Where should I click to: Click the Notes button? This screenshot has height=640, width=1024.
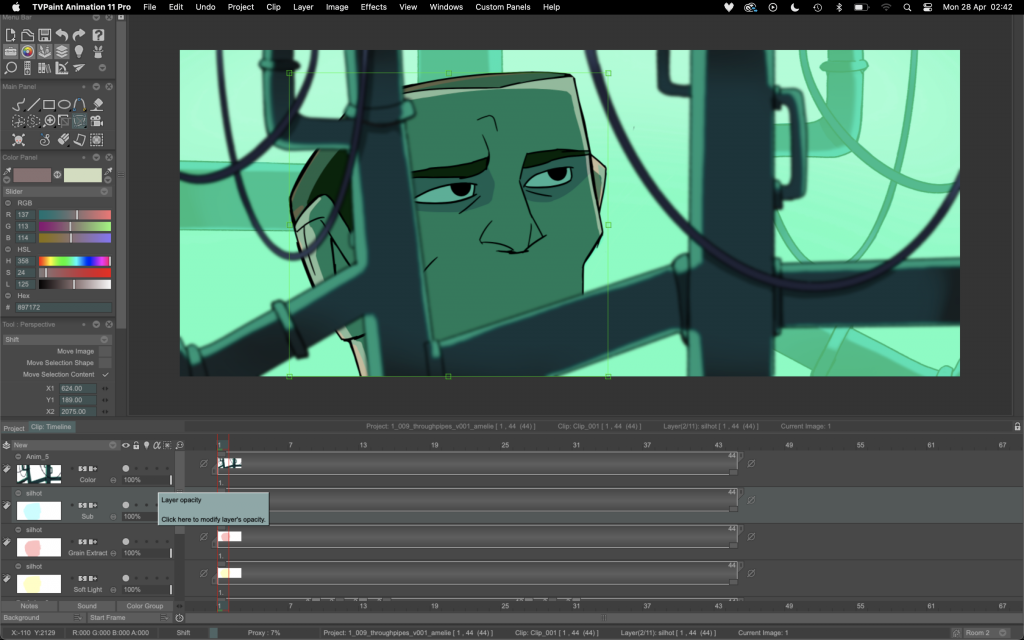click(29, 606)
